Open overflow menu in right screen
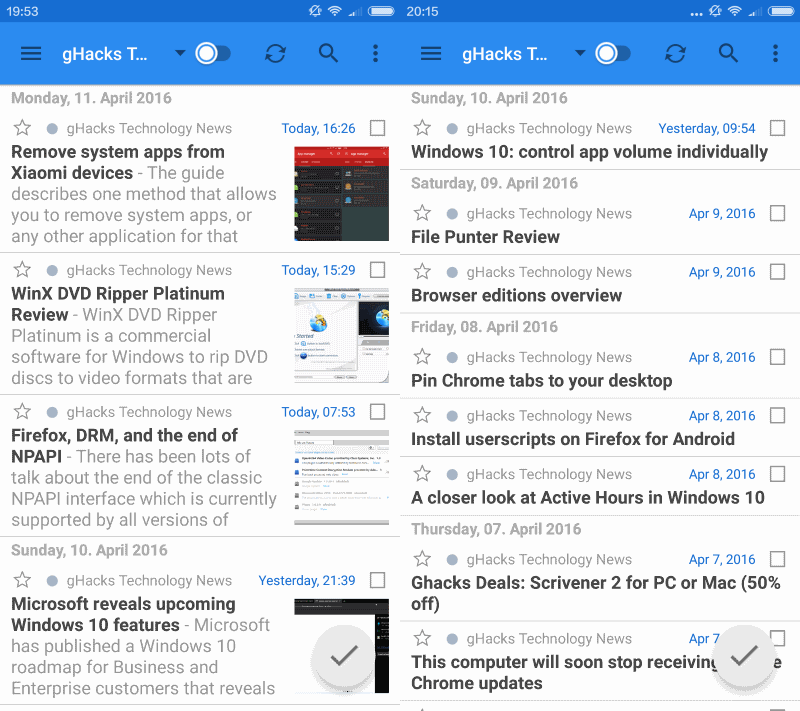The width and height of the screenshot is (800, 711). click(776, 54)
